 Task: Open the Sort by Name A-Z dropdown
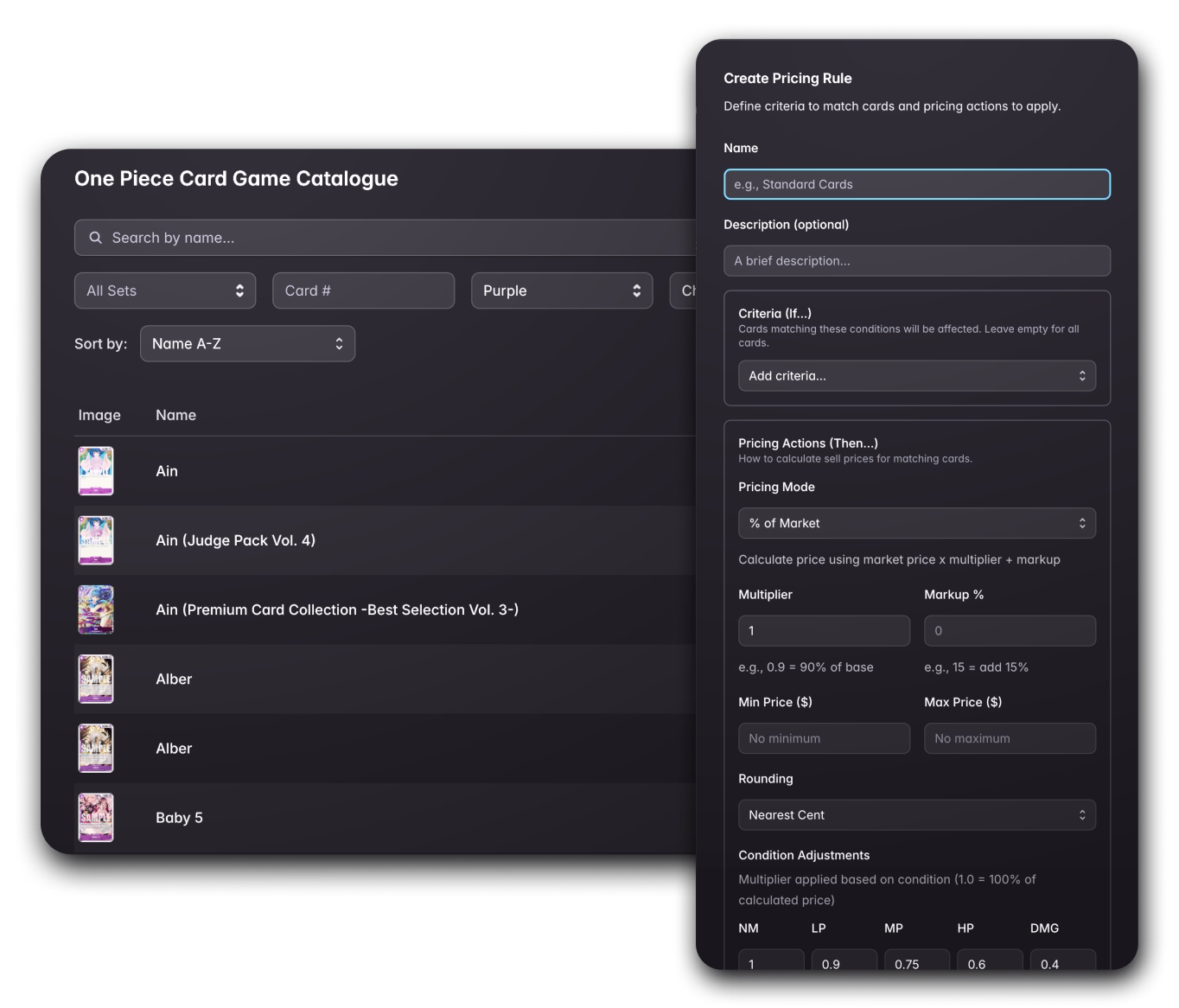[247, 343]
